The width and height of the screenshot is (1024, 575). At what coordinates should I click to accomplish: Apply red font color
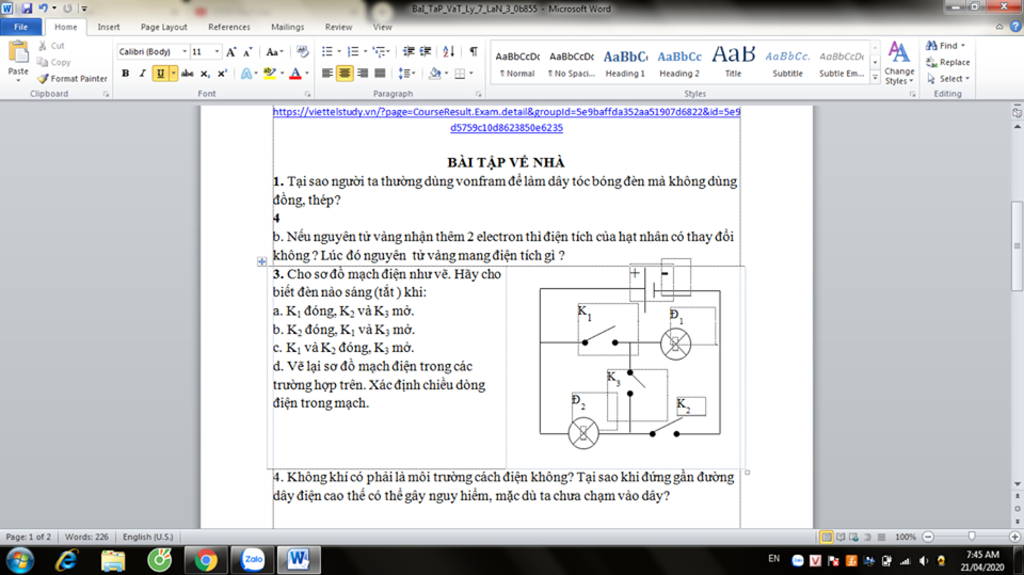[x=295, y=73]
